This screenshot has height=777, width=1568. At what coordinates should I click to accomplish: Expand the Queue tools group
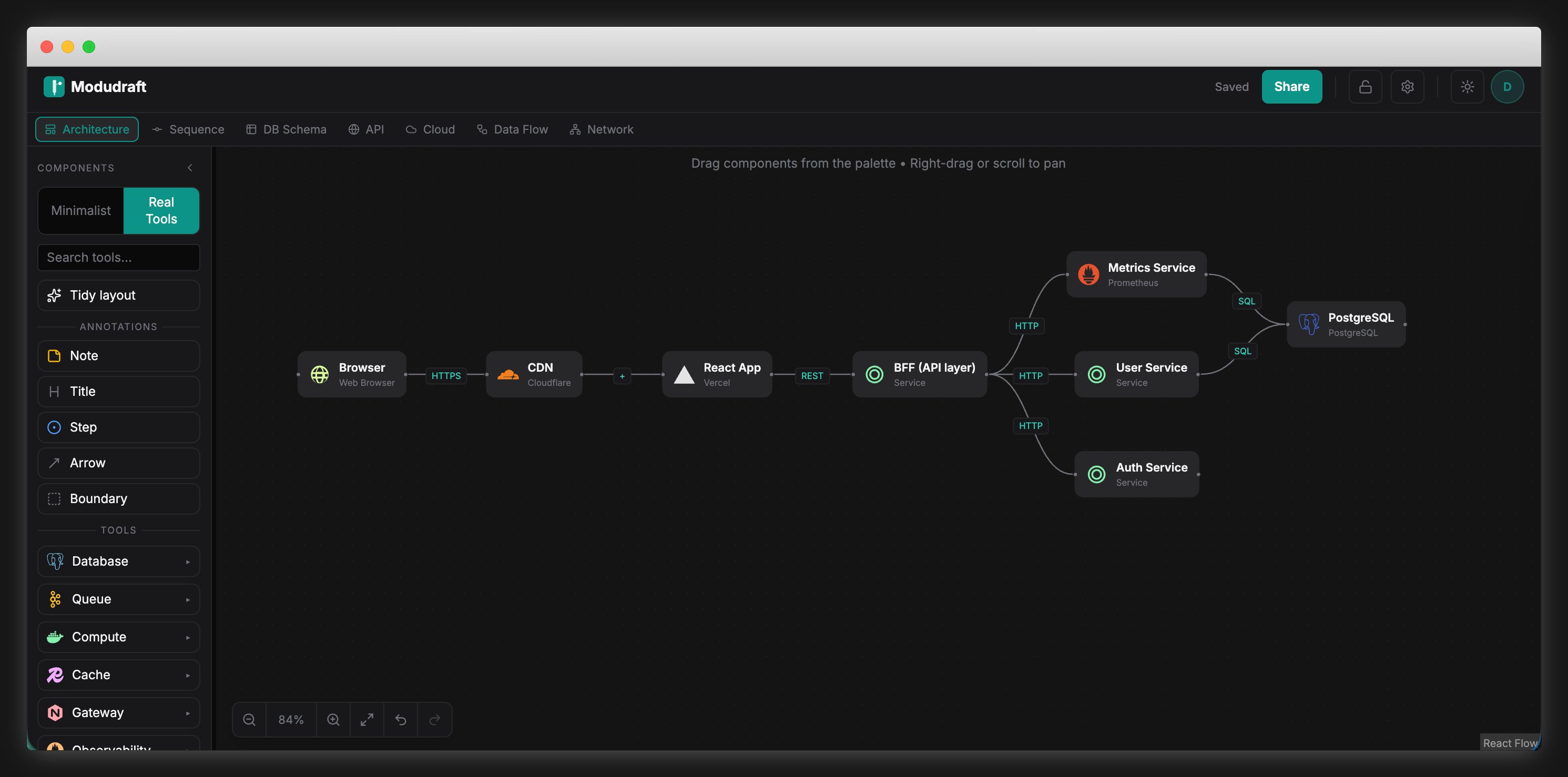[x=119, y=599]
